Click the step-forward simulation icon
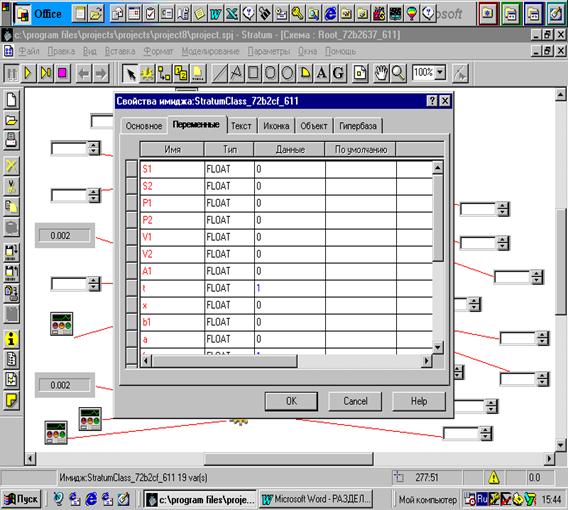568x510 pixels. click(x=46, y=74)
